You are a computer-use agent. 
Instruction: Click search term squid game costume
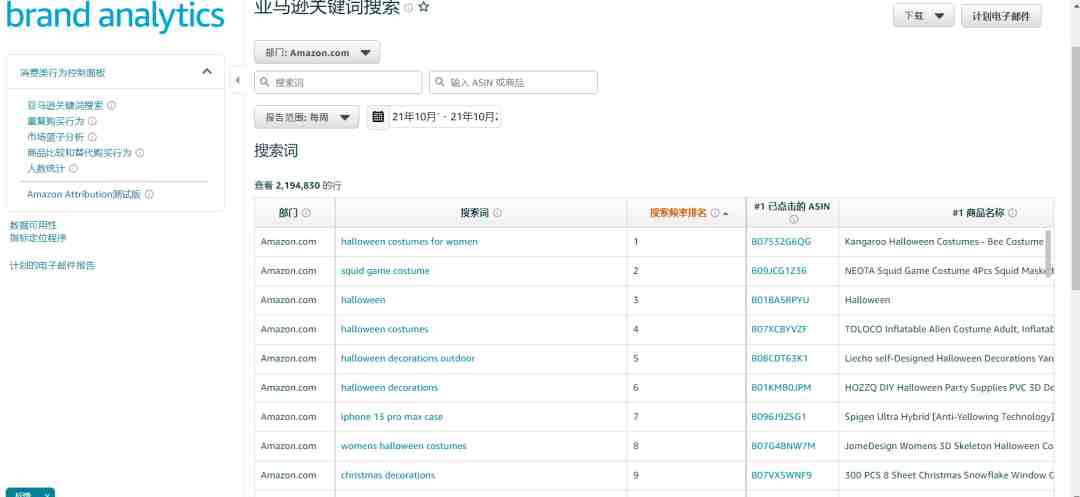(385, 271)
